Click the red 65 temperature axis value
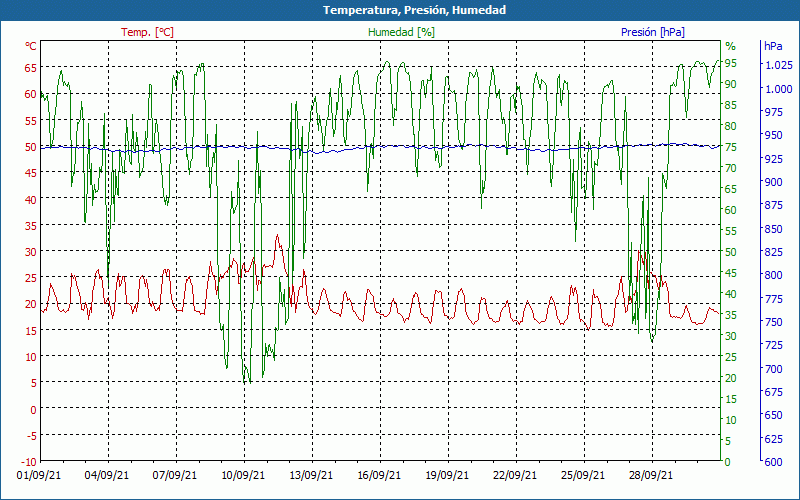 pyautogui.click(x=31, y=67)
